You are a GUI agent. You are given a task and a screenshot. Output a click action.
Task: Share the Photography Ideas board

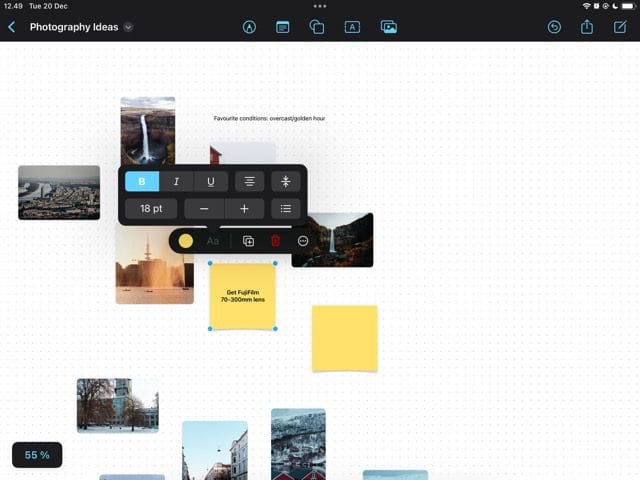pyautogui.click(x=587, y=27)
